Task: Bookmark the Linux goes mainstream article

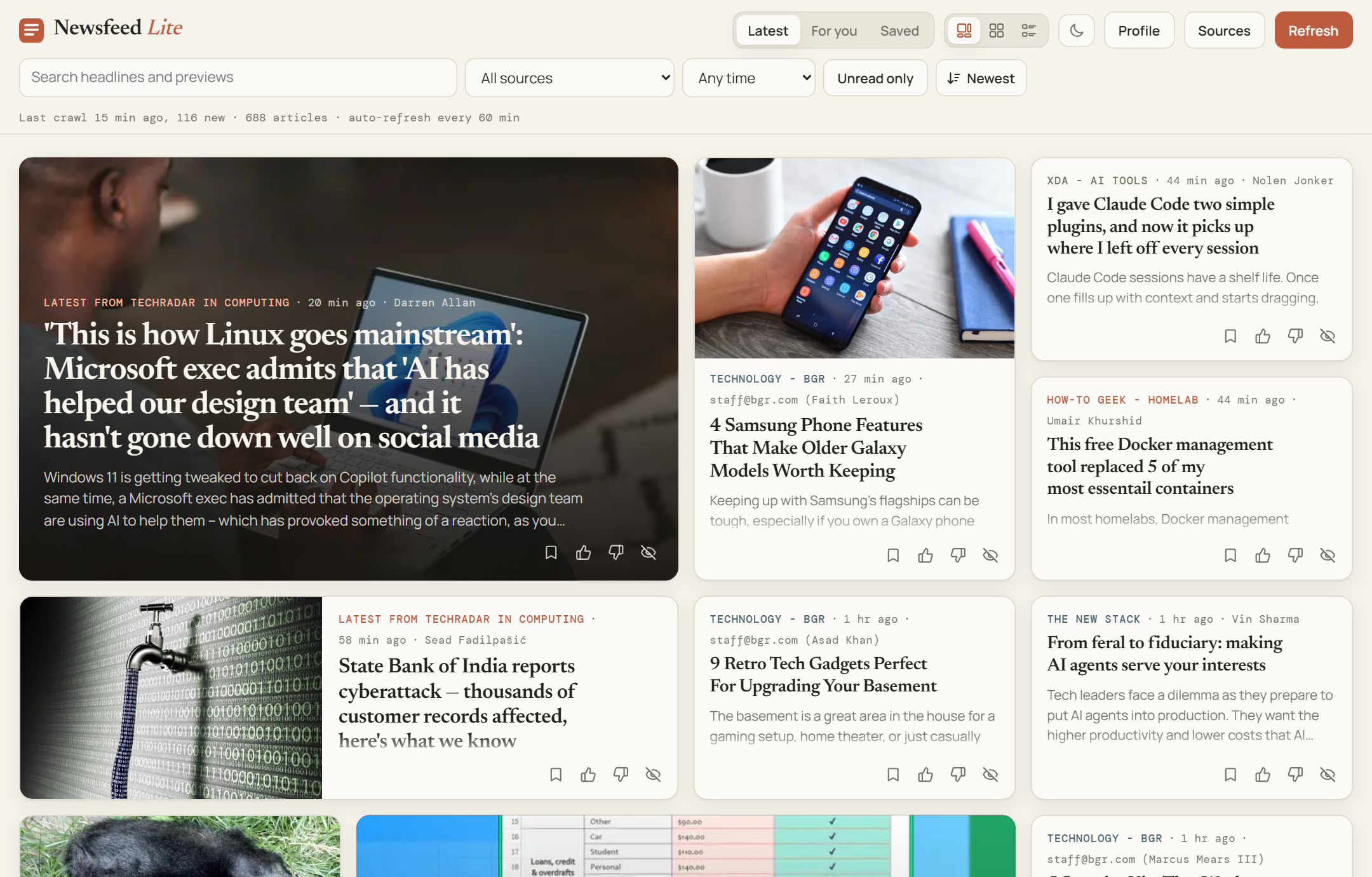Action: [551, 553]
